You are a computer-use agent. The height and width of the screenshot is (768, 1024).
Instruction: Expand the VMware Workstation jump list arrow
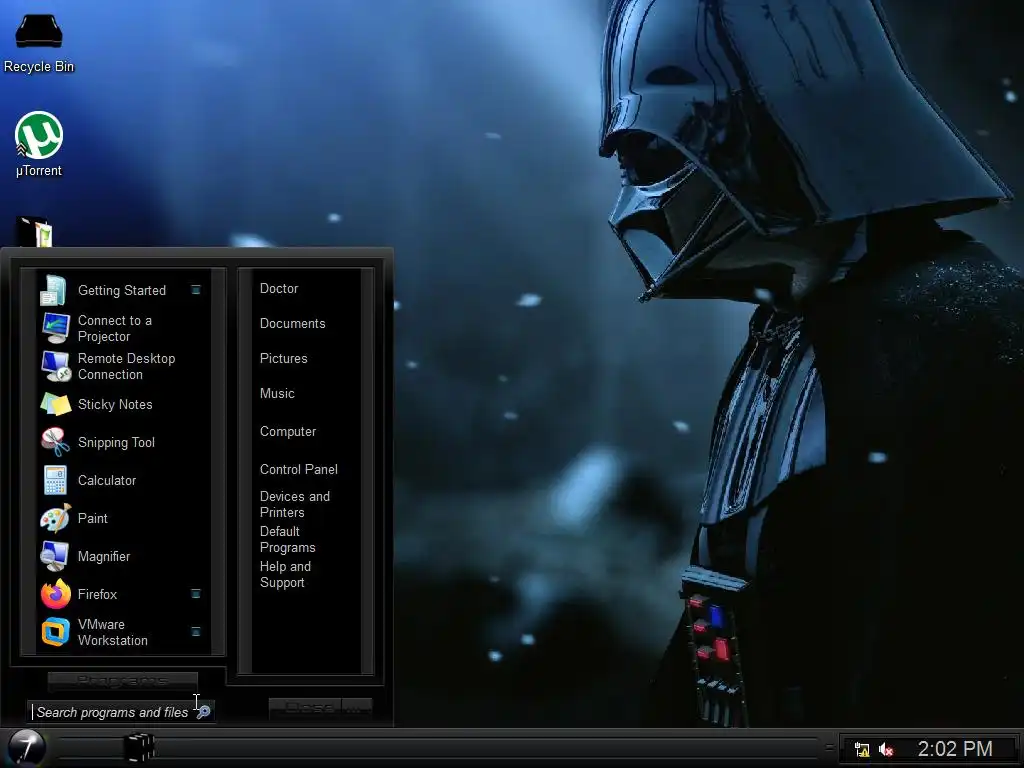coord(195,631)
